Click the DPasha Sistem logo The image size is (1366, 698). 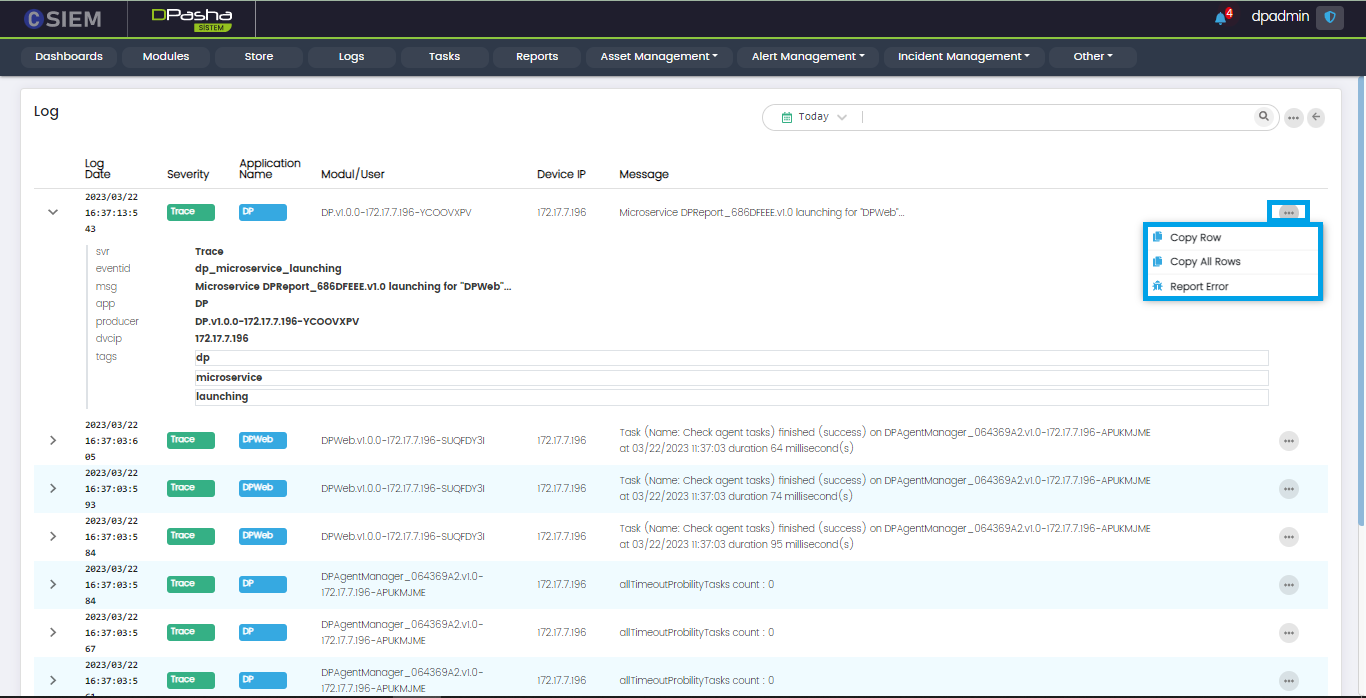click(191, 19)
